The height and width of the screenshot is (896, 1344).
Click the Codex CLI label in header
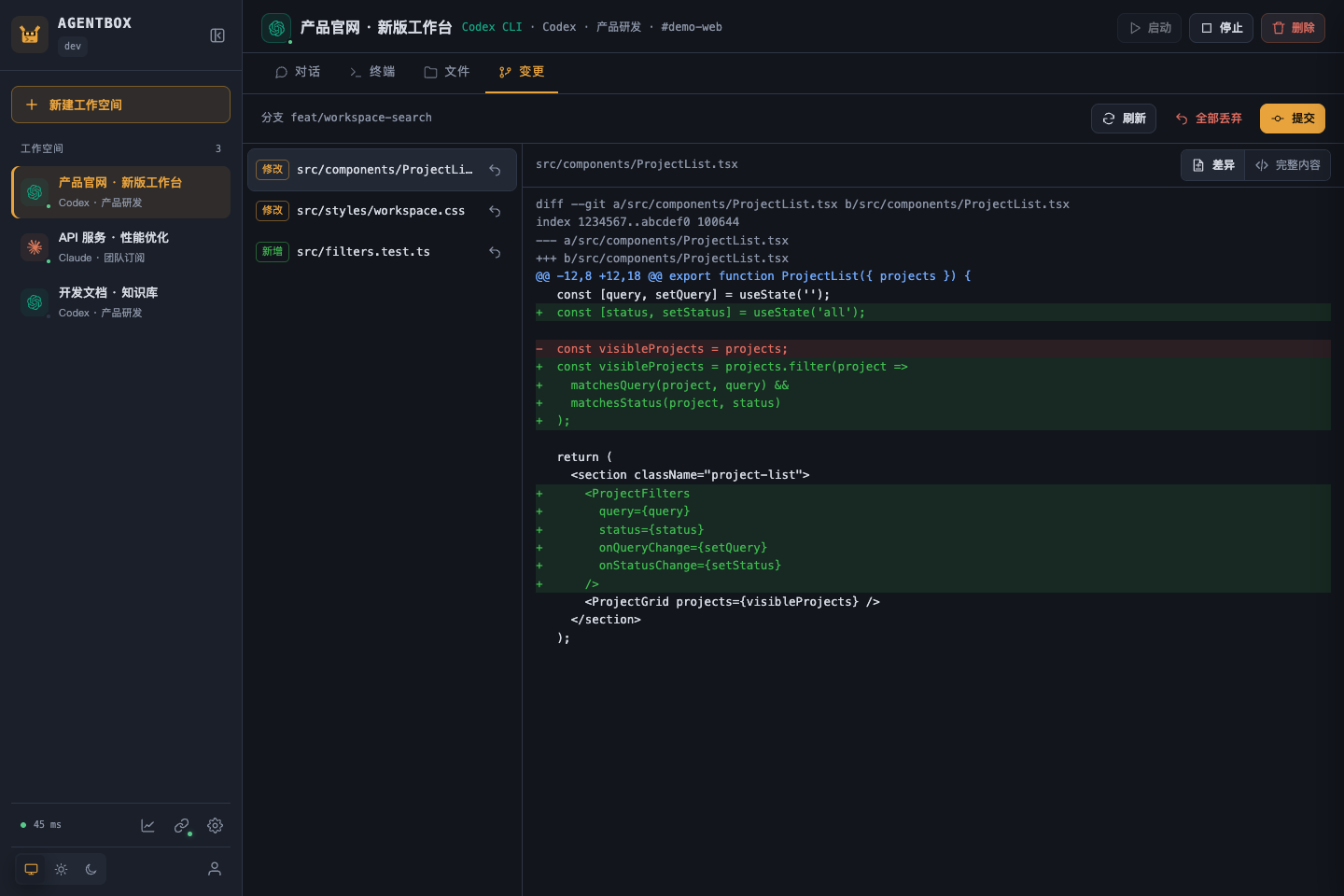pyautogui.click(x=492, y=27)
